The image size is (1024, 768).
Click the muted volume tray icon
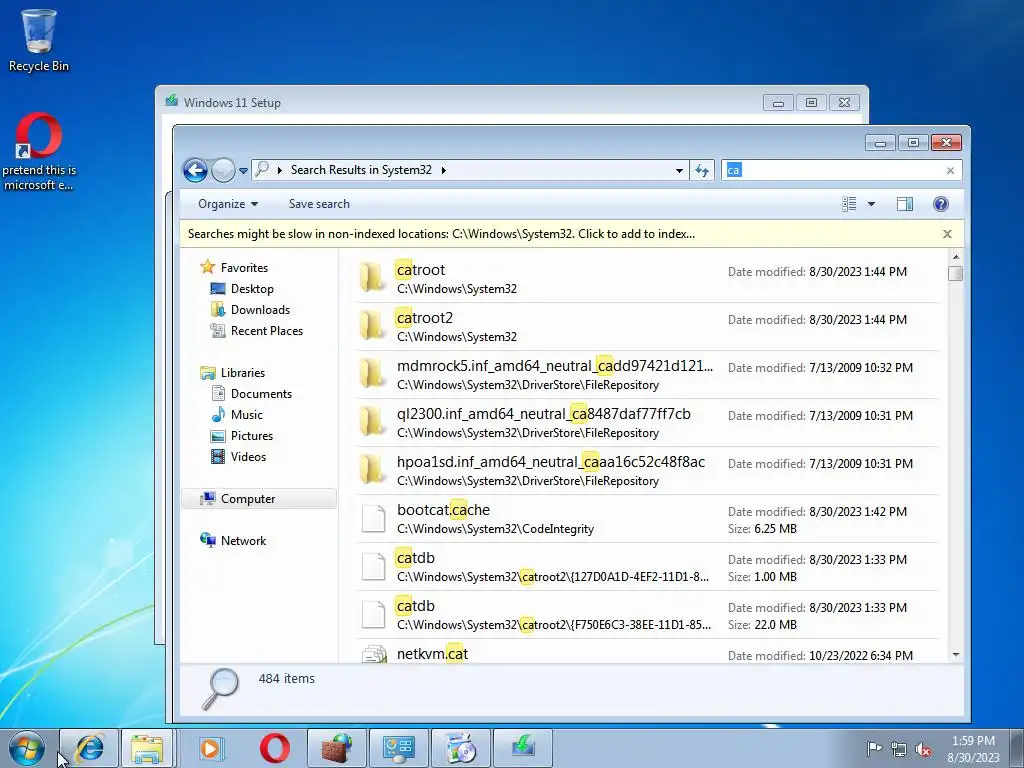tap(923, 749)
